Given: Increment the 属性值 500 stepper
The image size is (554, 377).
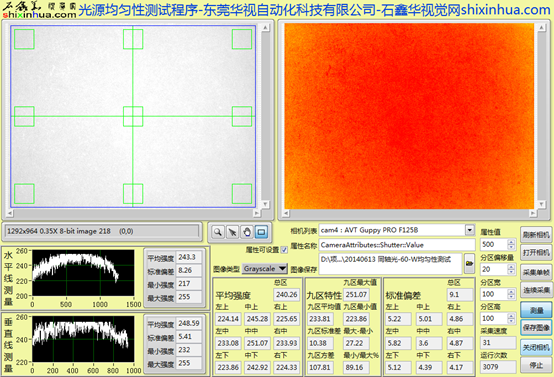Looking at the screenshot, I should pyautogui.click(x=511, y=242).
